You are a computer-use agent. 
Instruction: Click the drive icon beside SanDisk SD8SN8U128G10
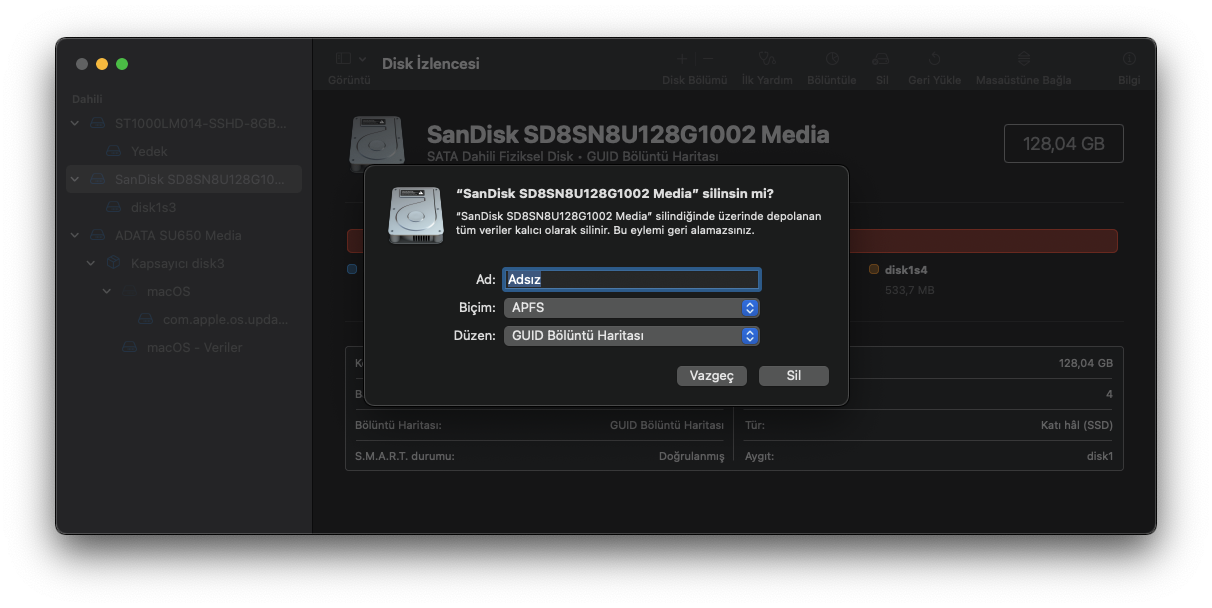pyautogui.click(x=97, y=179)
